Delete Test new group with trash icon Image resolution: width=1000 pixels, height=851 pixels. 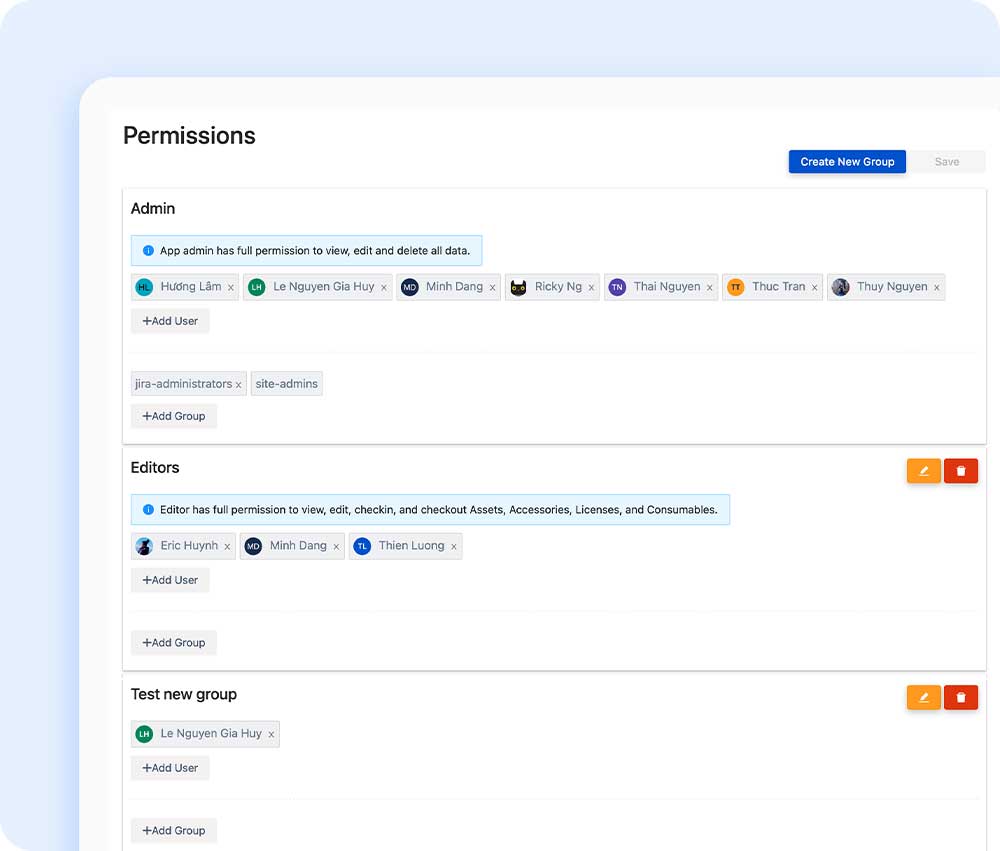[960, 697]
